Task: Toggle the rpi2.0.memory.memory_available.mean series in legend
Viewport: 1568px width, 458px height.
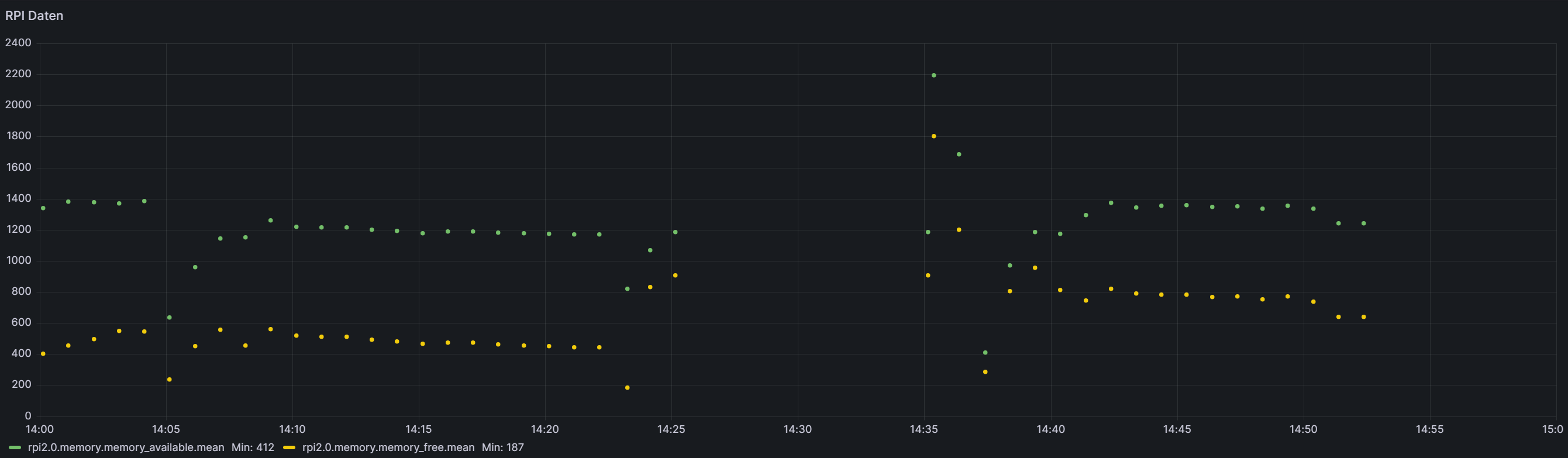Action: click(125, 447)
